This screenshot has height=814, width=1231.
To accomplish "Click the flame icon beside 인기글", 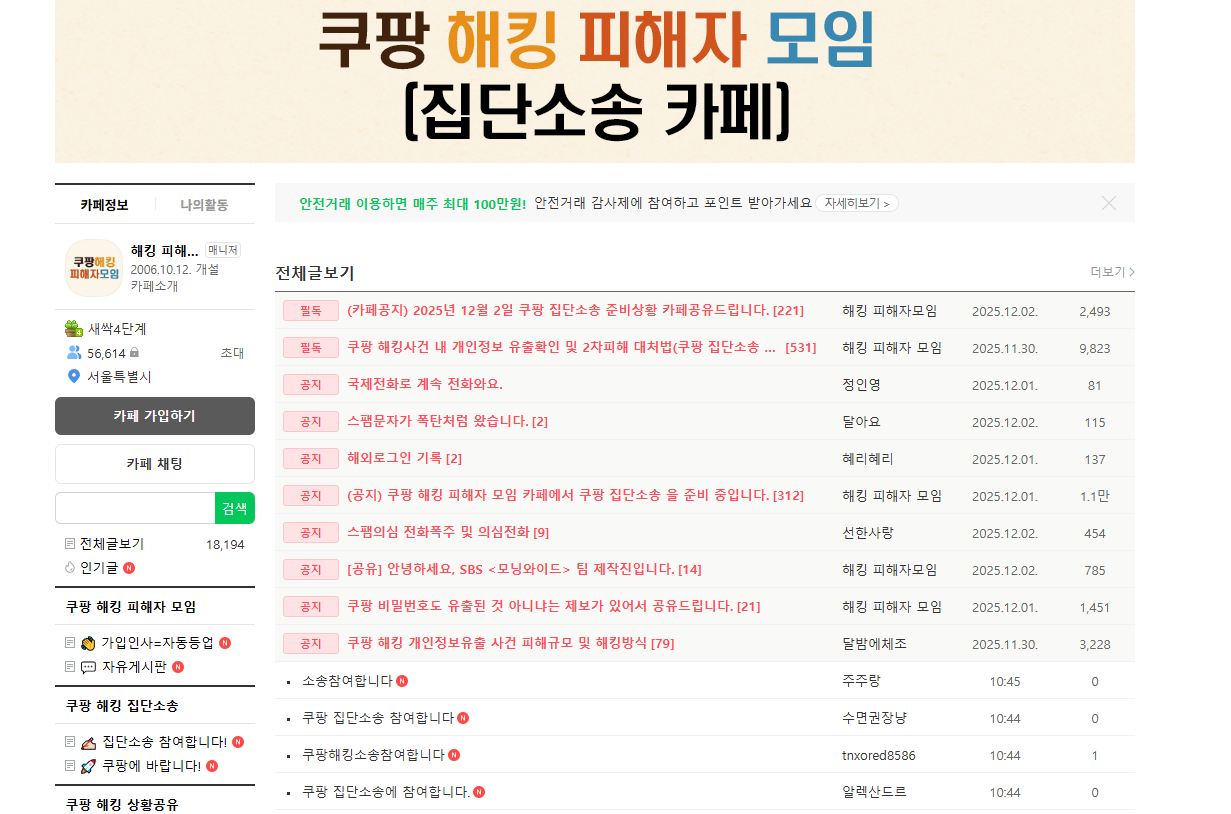I will tap(70, 568).
